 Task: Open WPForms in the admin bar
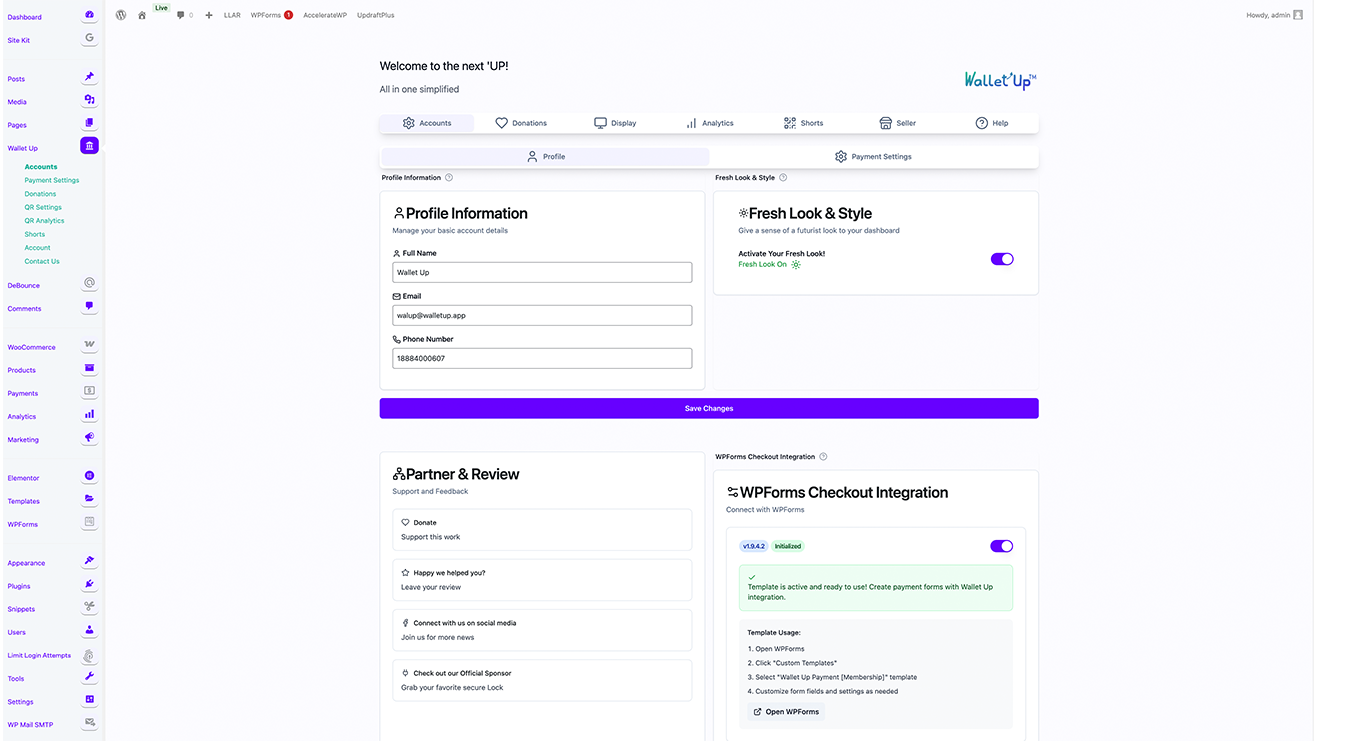[x=272, y=15]
